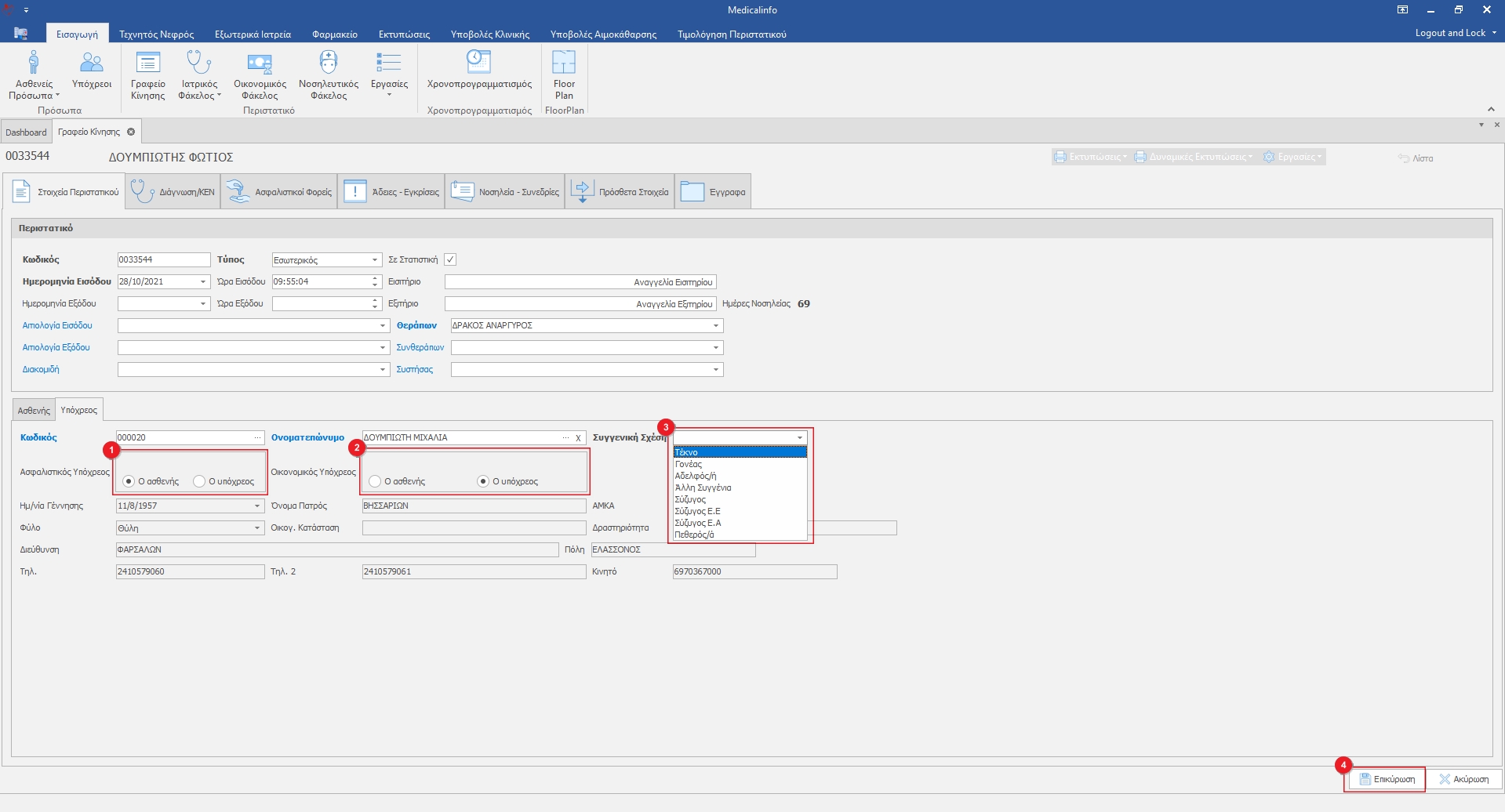This screenshot has width=1505, height=812.
Task: Select Ο ασθενής for Οικονομικός Υπόχρεος
Action: (376, 481)
